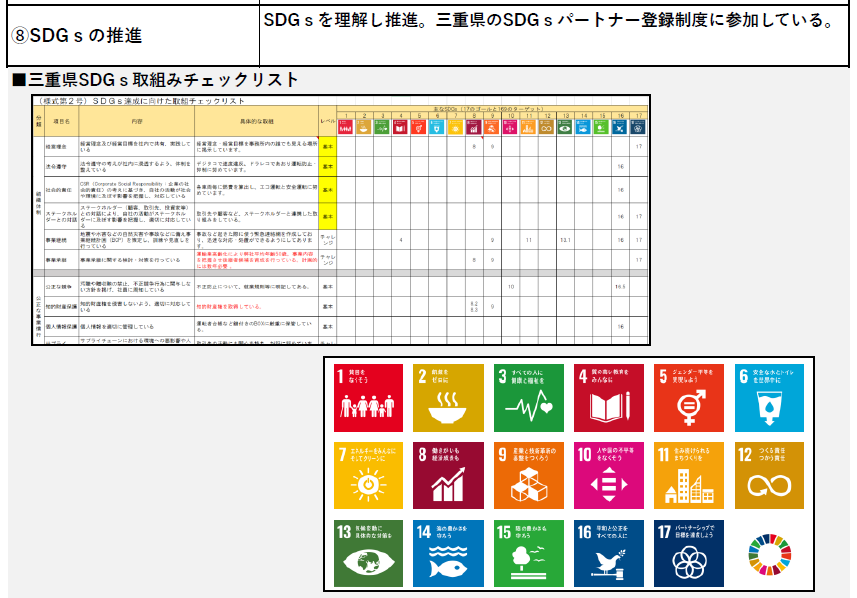The height and width of the screenshot is (598, 857).
Task: Click the large orange SDG 9 cubes tile
Action: pos(529,476)
